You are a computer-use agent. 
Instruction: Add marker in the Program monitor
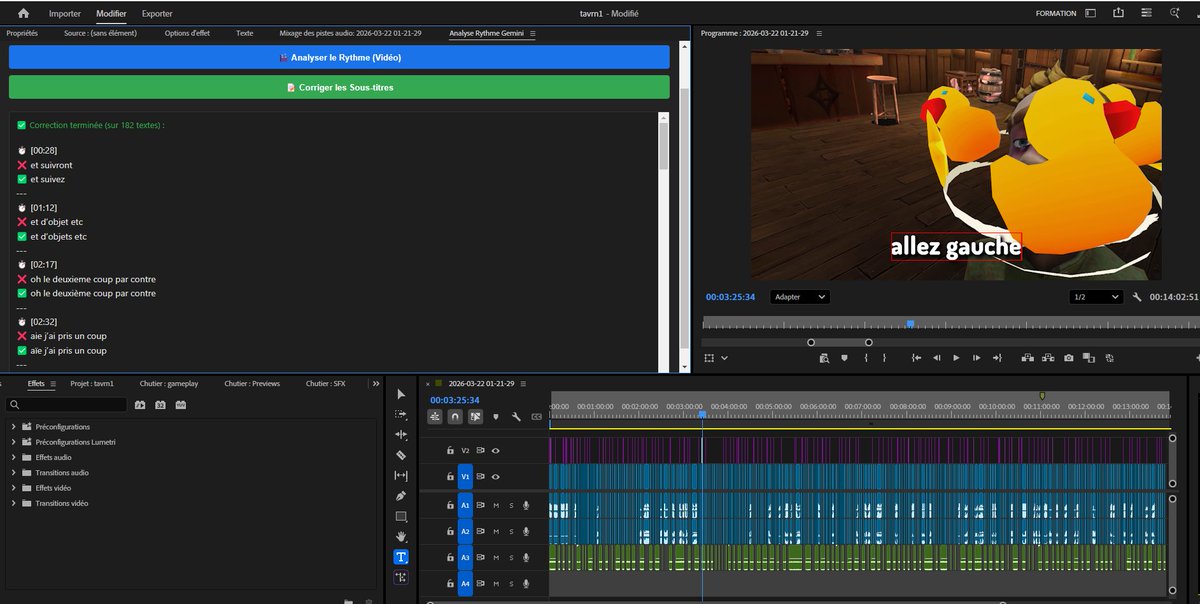(845, 357)
